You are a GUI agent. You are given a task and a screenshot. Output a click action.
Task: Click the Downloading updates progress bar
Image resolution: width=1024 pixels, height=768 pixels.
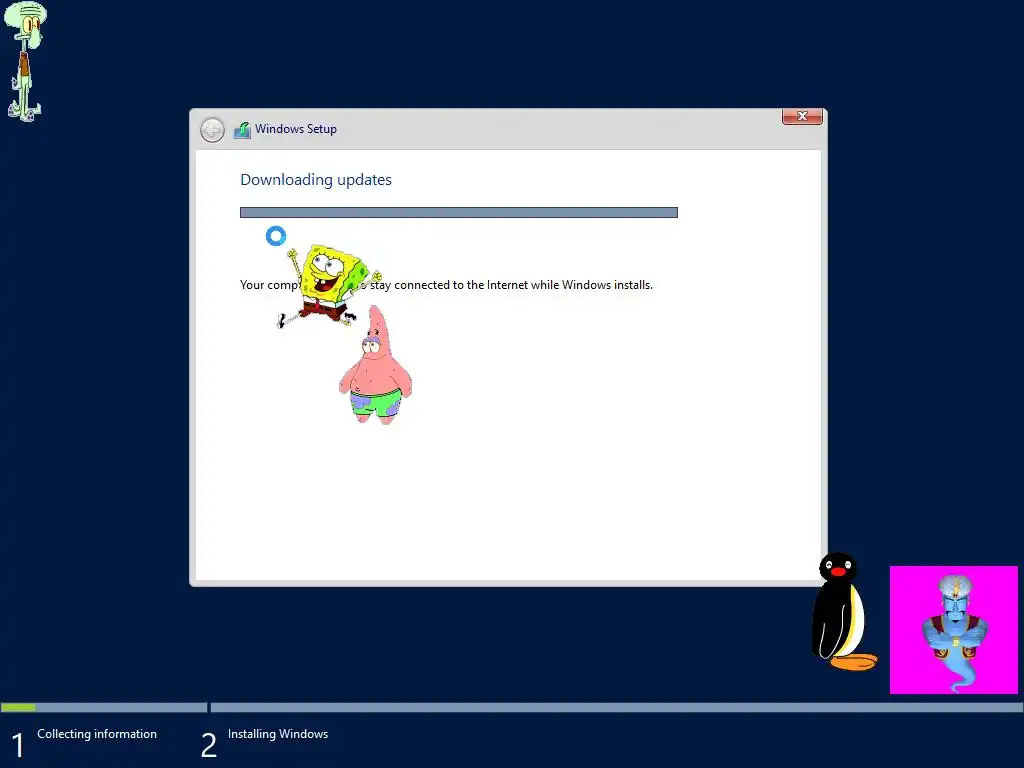pos(458,212)
